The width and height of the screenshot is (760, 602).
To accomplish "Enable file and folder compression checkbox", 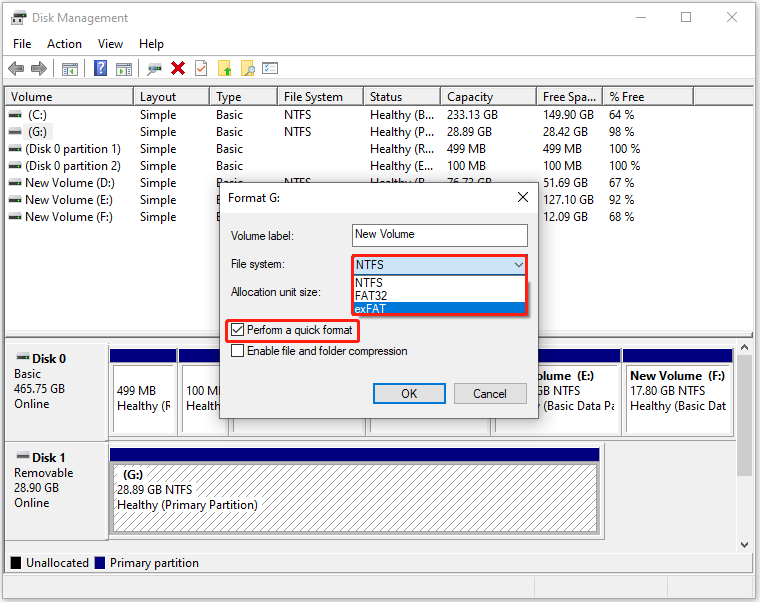I will pyautogui.click(x=238, y=350).
